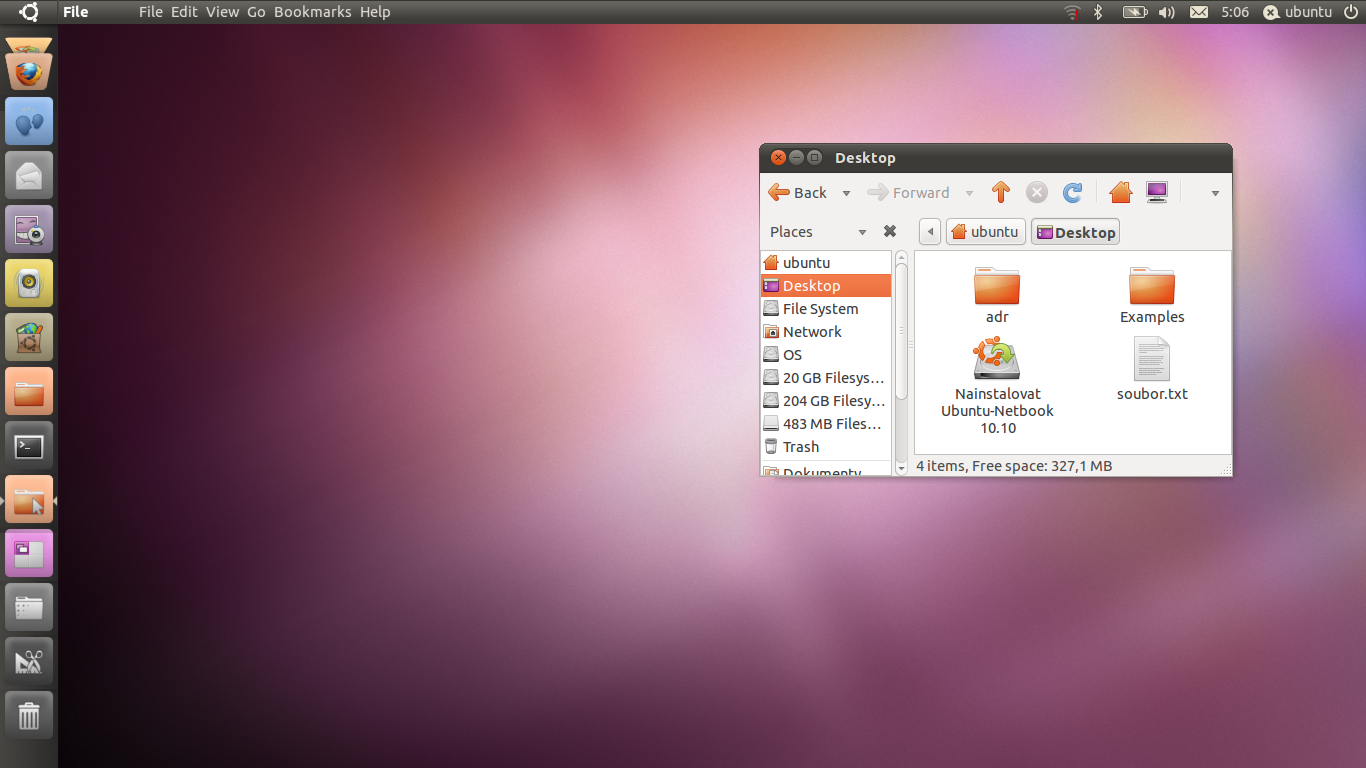Select 20 GB Filesystem in sidebar

(826, 377)
